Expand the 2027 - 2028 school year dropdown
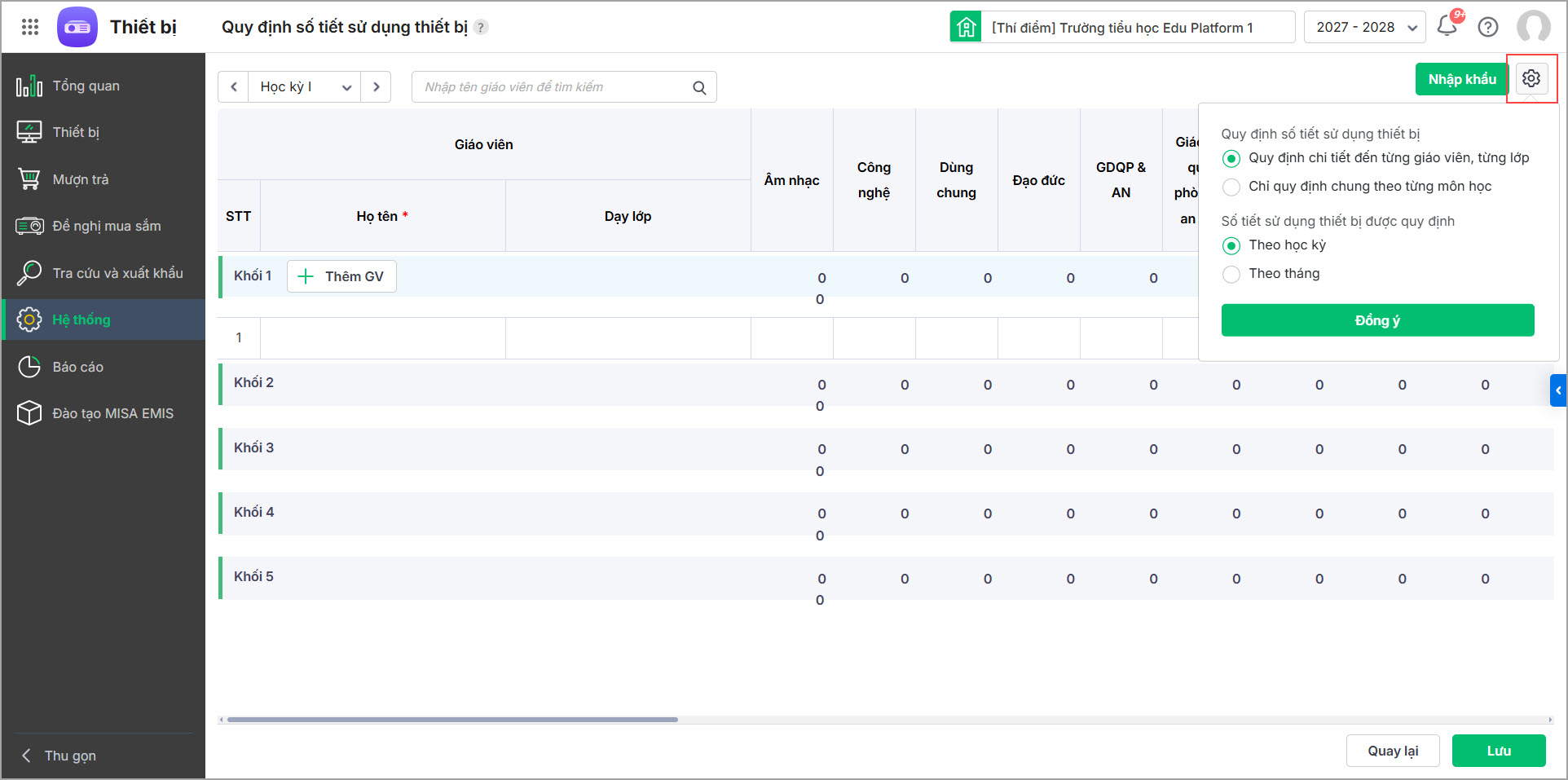 (x=1364, y=27)
